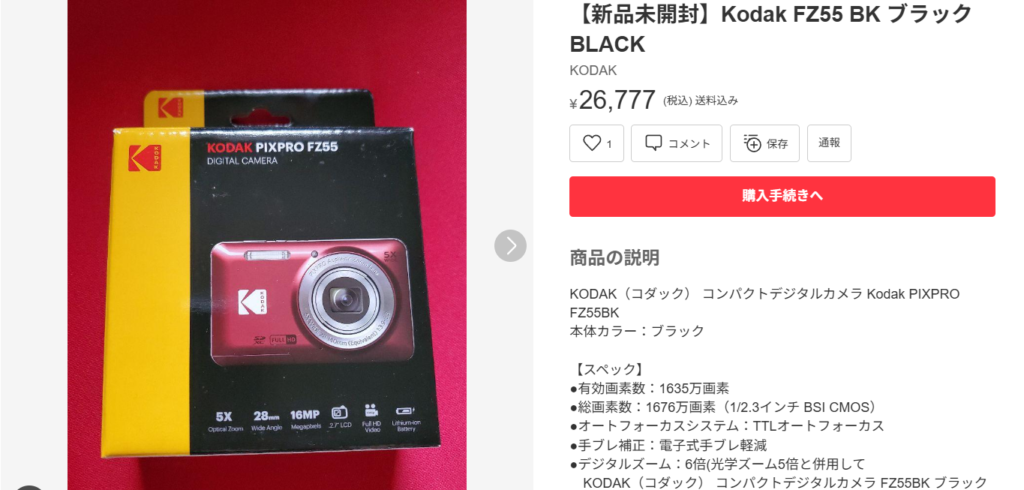
Task: Click the product title Kodak FZ55 BK
Action: tap(771, 28)
